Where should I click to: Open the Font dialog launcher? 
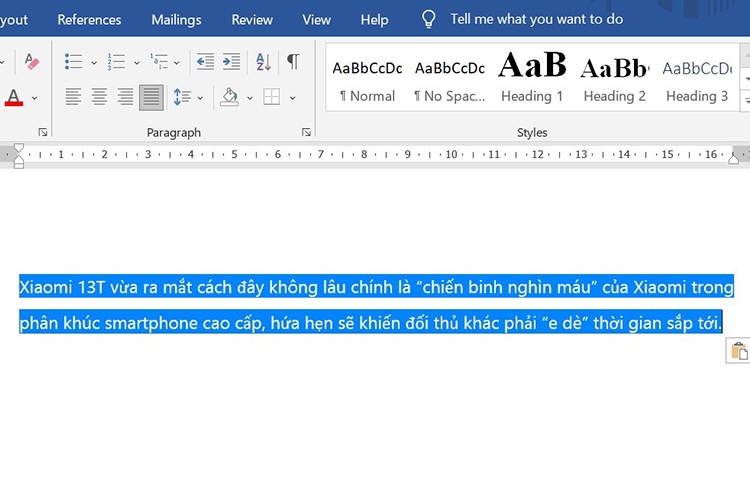43,132
